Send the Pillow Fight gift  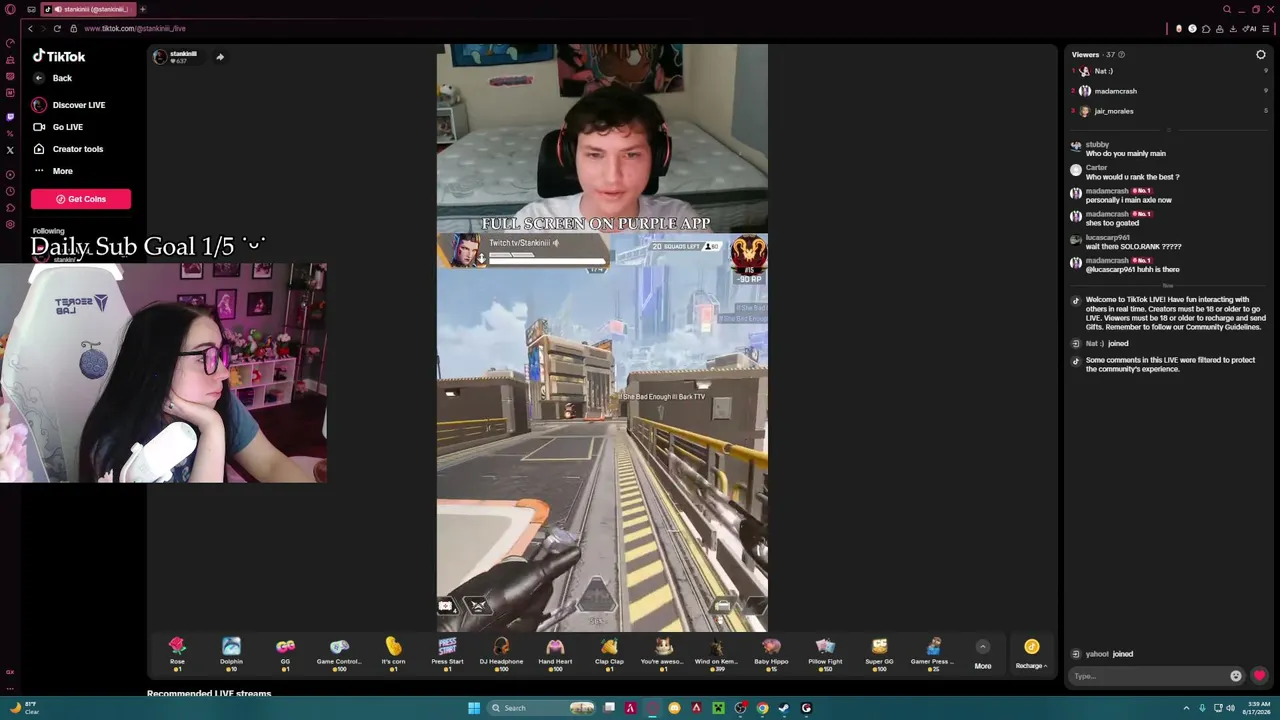[x=825, y=652]
